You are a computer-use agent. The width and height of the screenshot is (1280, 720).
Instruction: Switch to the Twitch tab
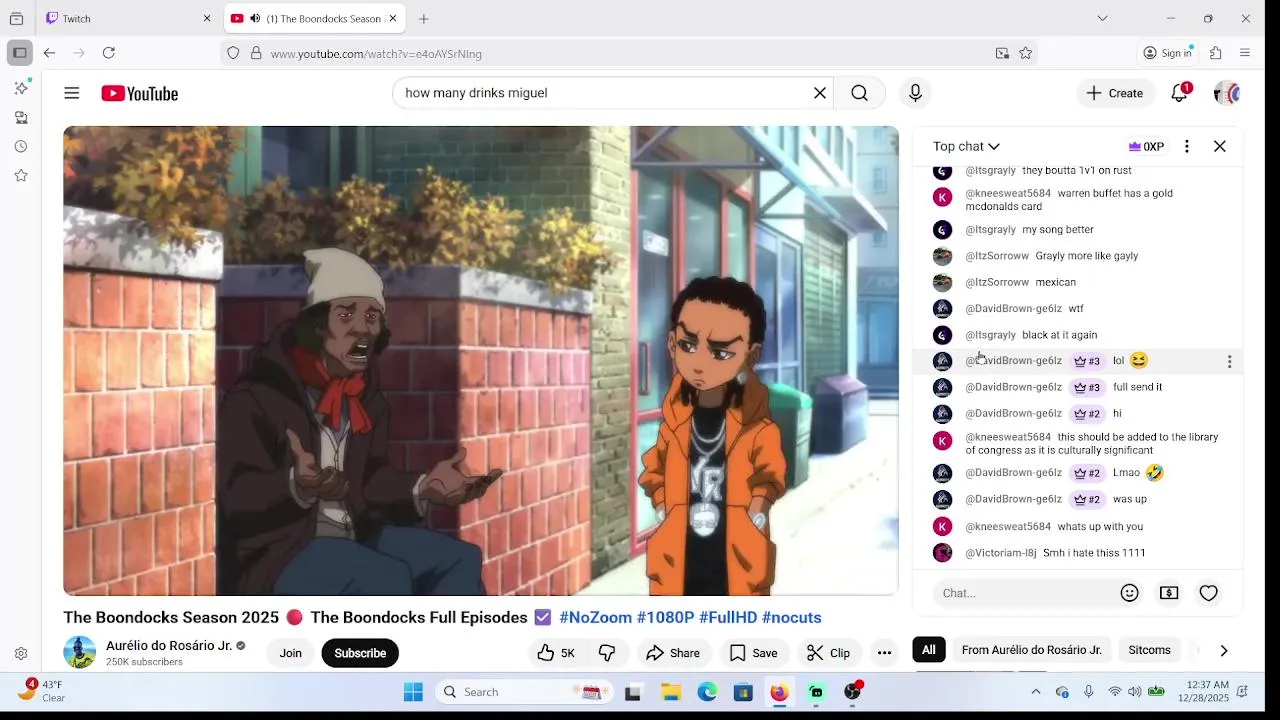126,18
